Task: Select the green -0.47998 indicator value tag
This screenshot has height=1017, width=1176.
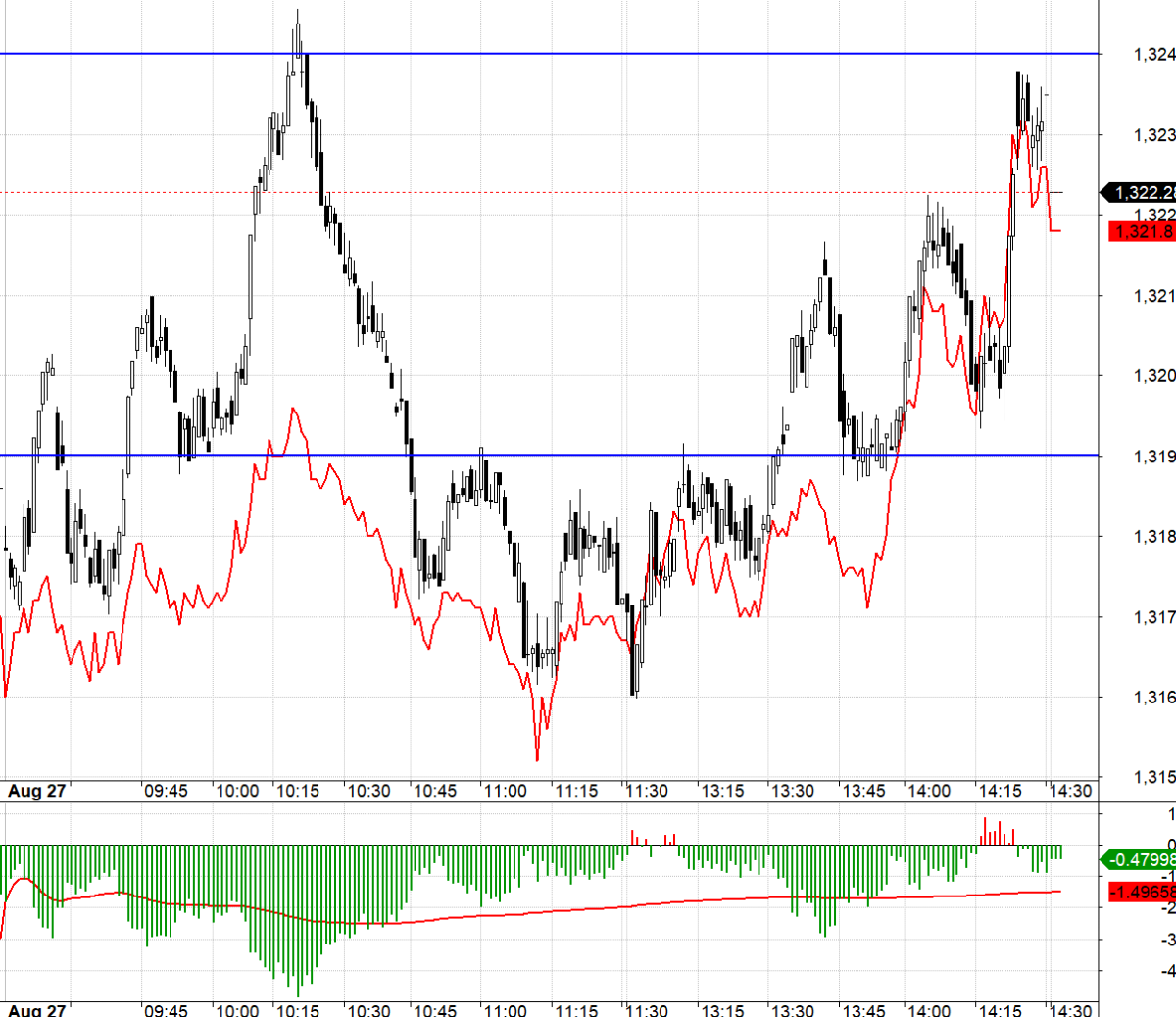Action: 1142,860
